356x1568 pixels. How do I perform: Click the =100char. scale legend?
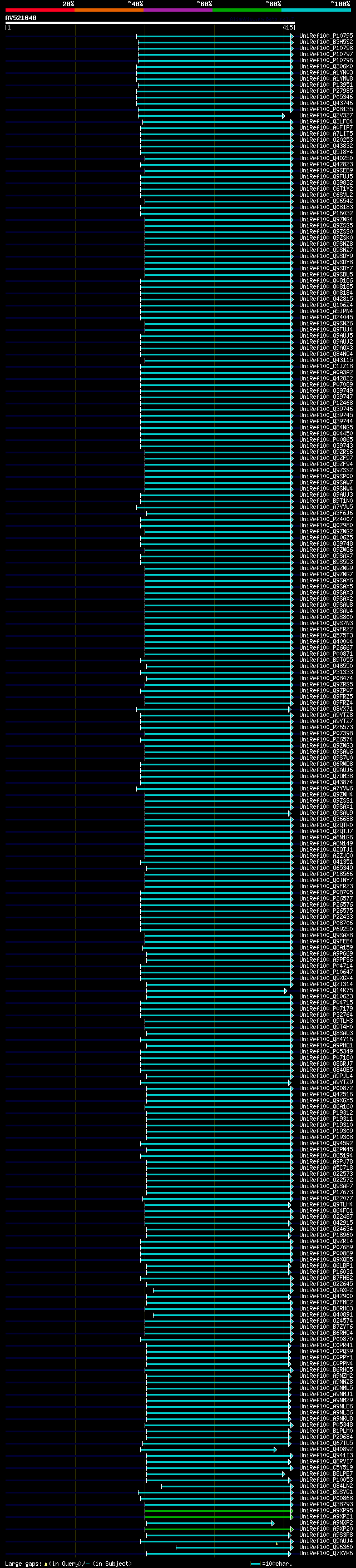click(271, 1563)
